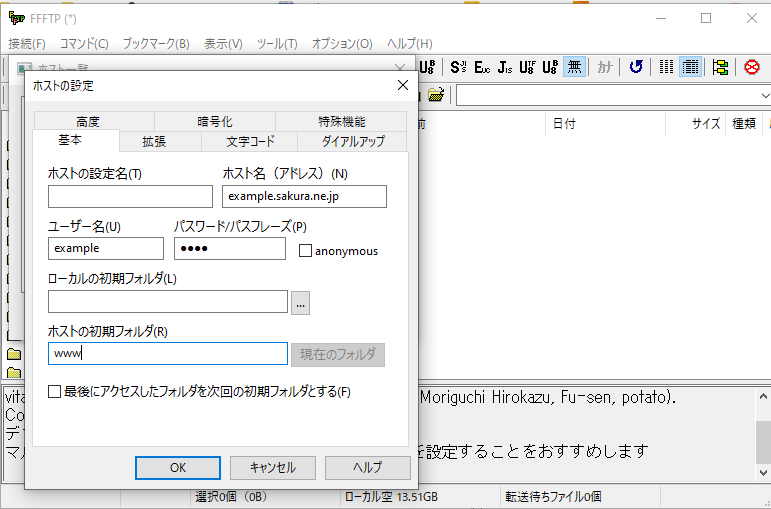Click the UTF-8 BOM icon left of Shift_JIS

(x=427, y=67)
